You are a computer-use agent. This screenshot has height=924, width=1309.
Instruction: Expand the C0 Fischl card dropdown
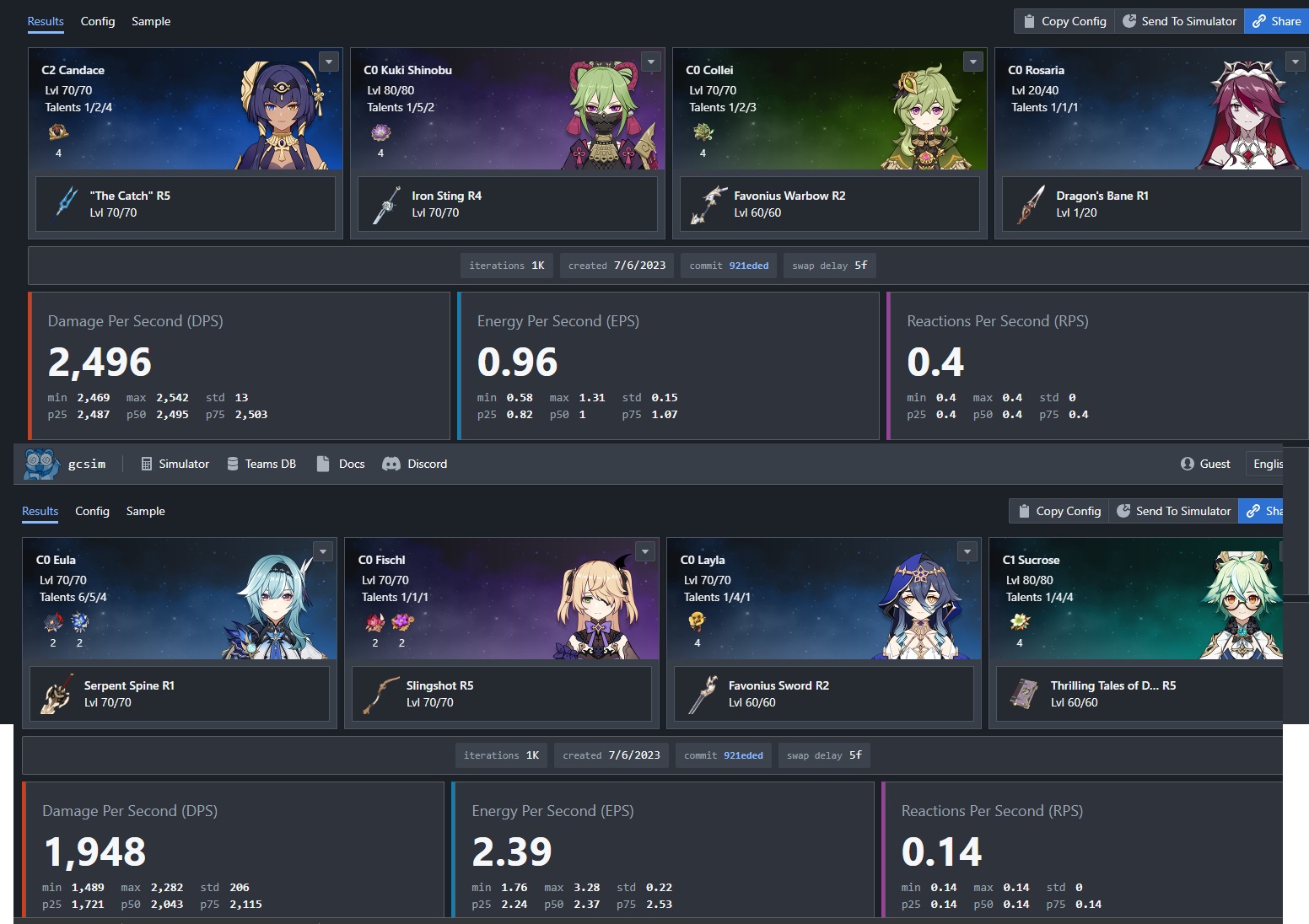[645, 551]
